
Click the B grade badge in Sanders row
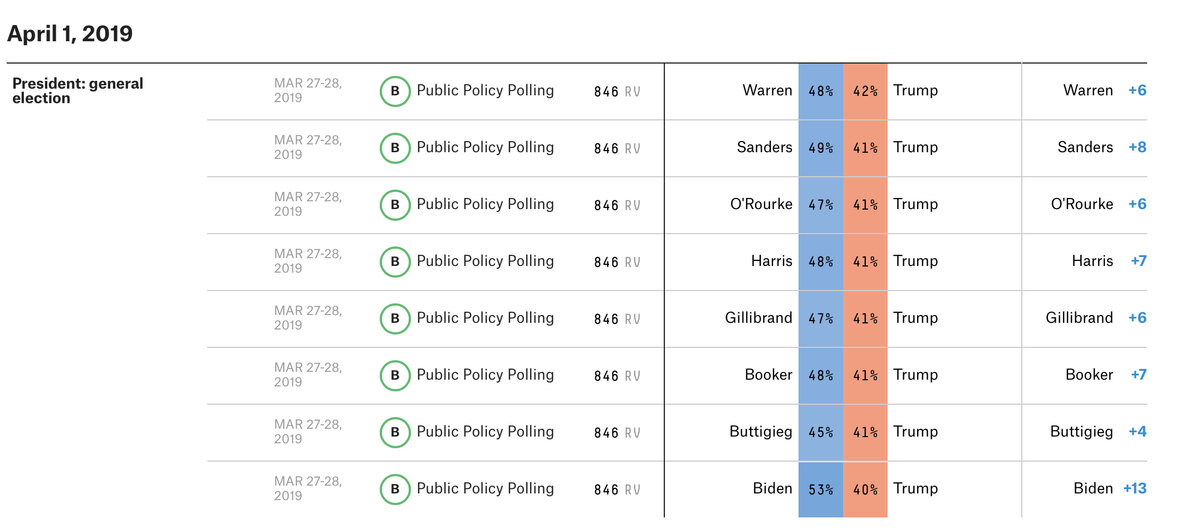coord(395,148)
